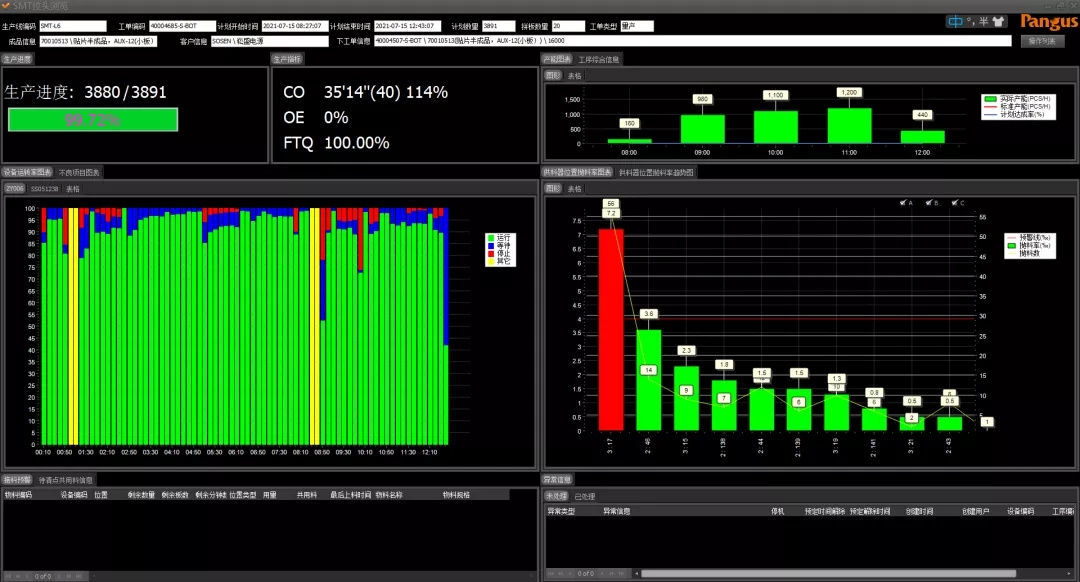Click the green production progress bar

[x=92, y=120]
